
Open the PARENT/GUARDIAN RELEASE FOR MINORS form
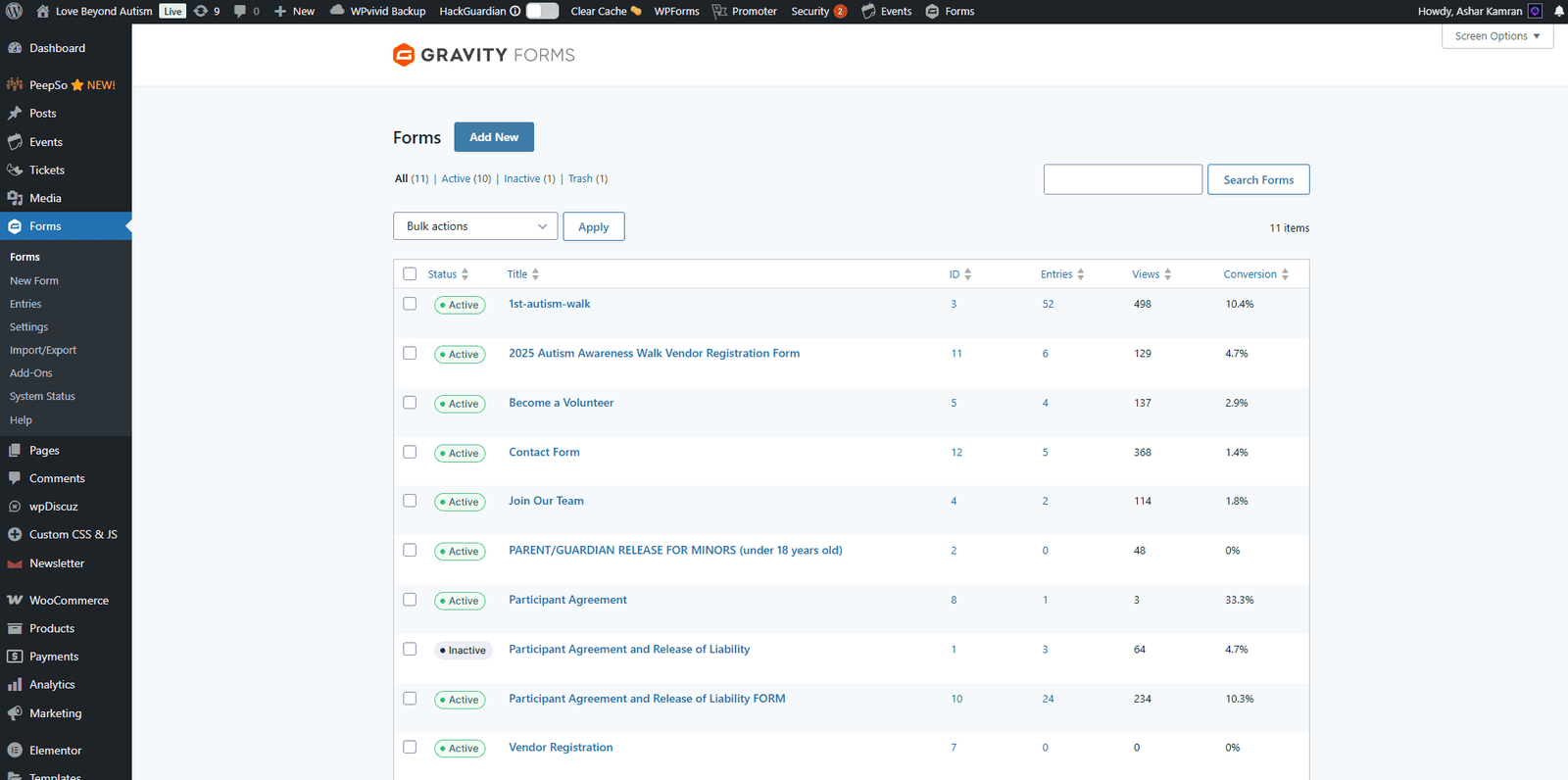point(675,551)
